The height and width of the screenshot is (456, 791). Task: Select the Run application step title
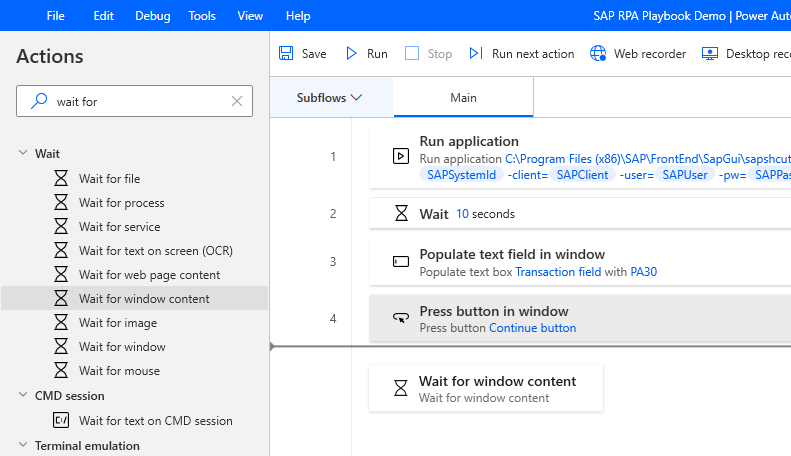tap(469, 141)
